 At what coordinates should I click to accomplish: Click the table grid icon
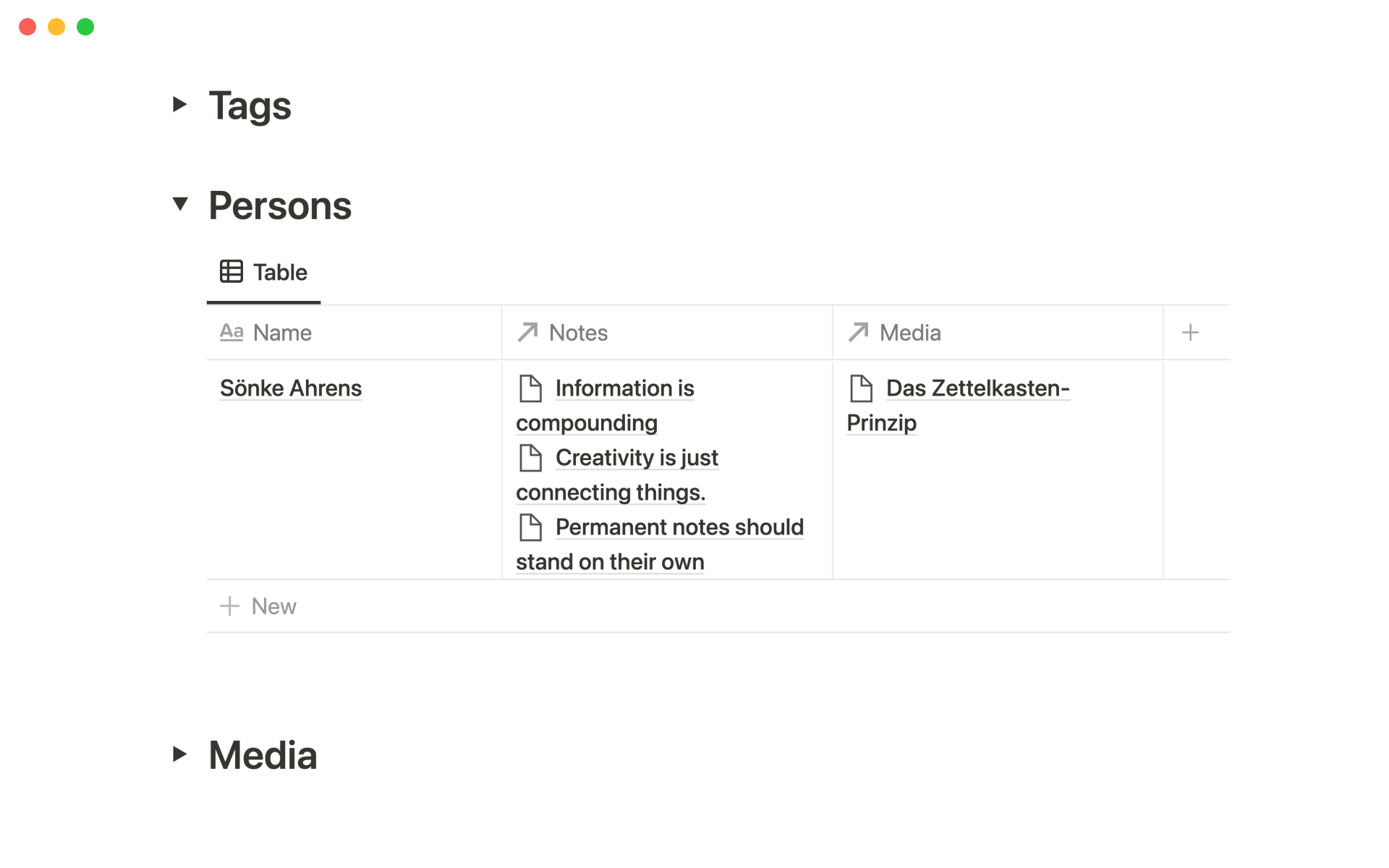tap(231, 272)
